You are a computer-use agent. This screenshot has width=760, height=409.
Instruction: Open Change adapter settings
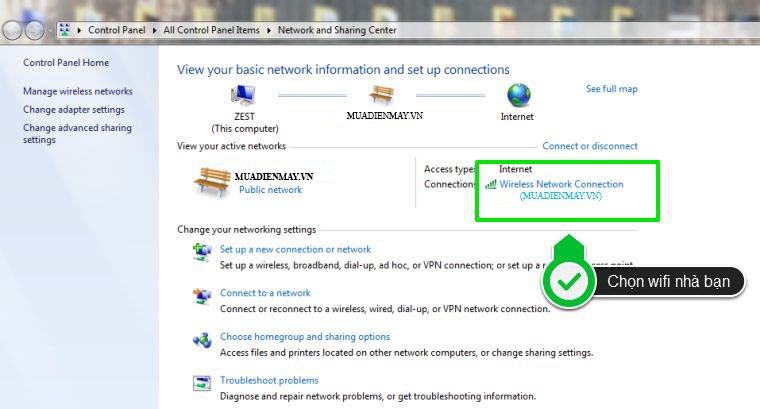[x=74, y=110]
